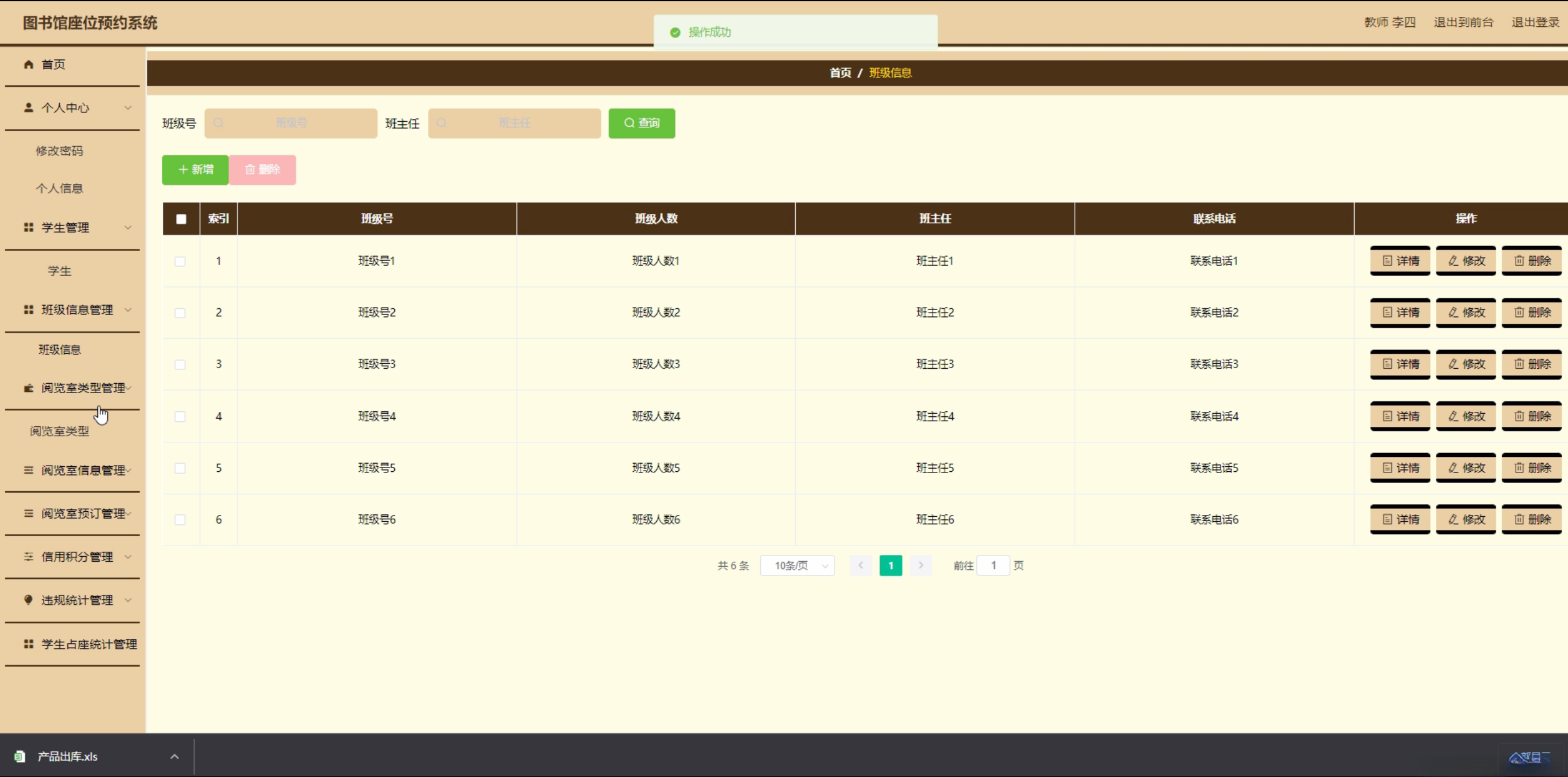Viewport: 1568px width, 777px height.
Task: Click the 班主任 search input field
Action: [x=515, y=123]
